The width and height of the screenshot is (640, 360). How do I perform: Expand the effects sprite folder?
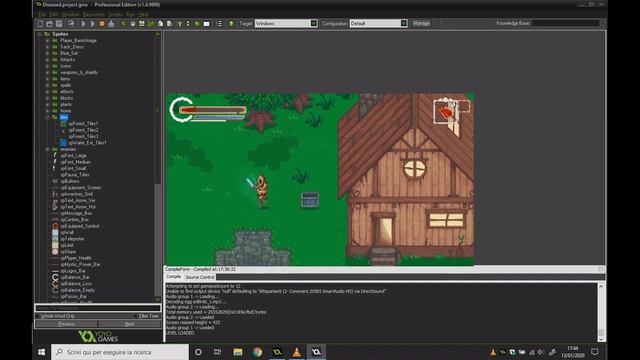click(x=47, y=92)
